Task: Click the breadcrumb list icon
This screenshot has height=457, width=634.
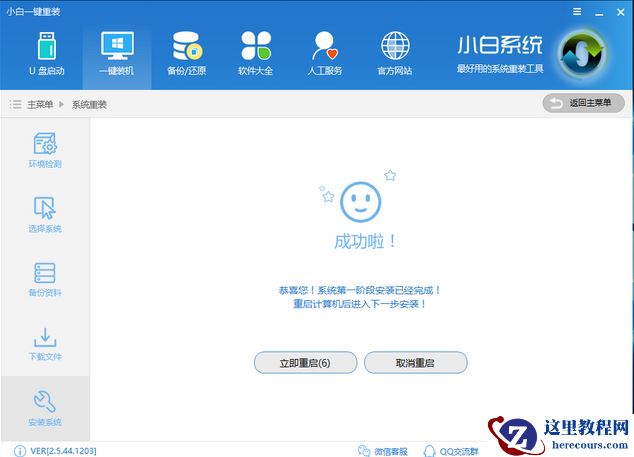Action: coord(15,105)
